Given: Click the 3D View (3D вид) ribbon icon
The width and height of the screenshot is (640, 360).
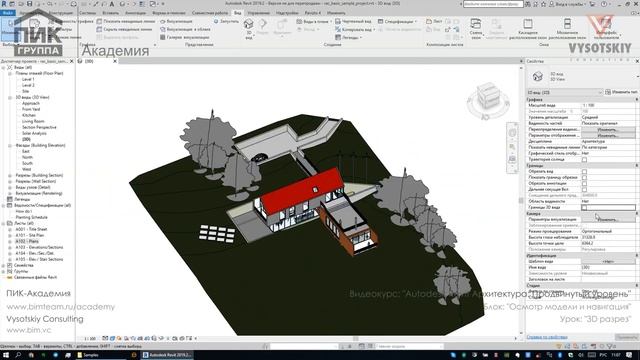Looking at the screenshot, I should (x=249, y=24).
